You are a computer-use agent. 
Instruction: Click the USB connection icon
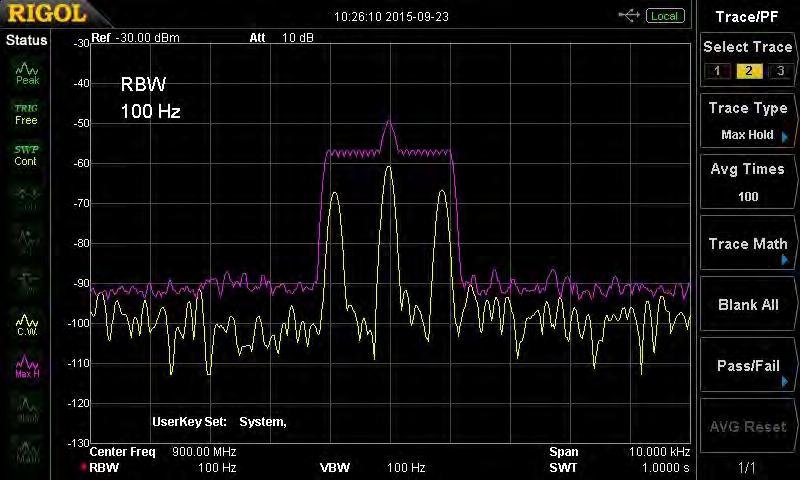(x=629, y=16)
